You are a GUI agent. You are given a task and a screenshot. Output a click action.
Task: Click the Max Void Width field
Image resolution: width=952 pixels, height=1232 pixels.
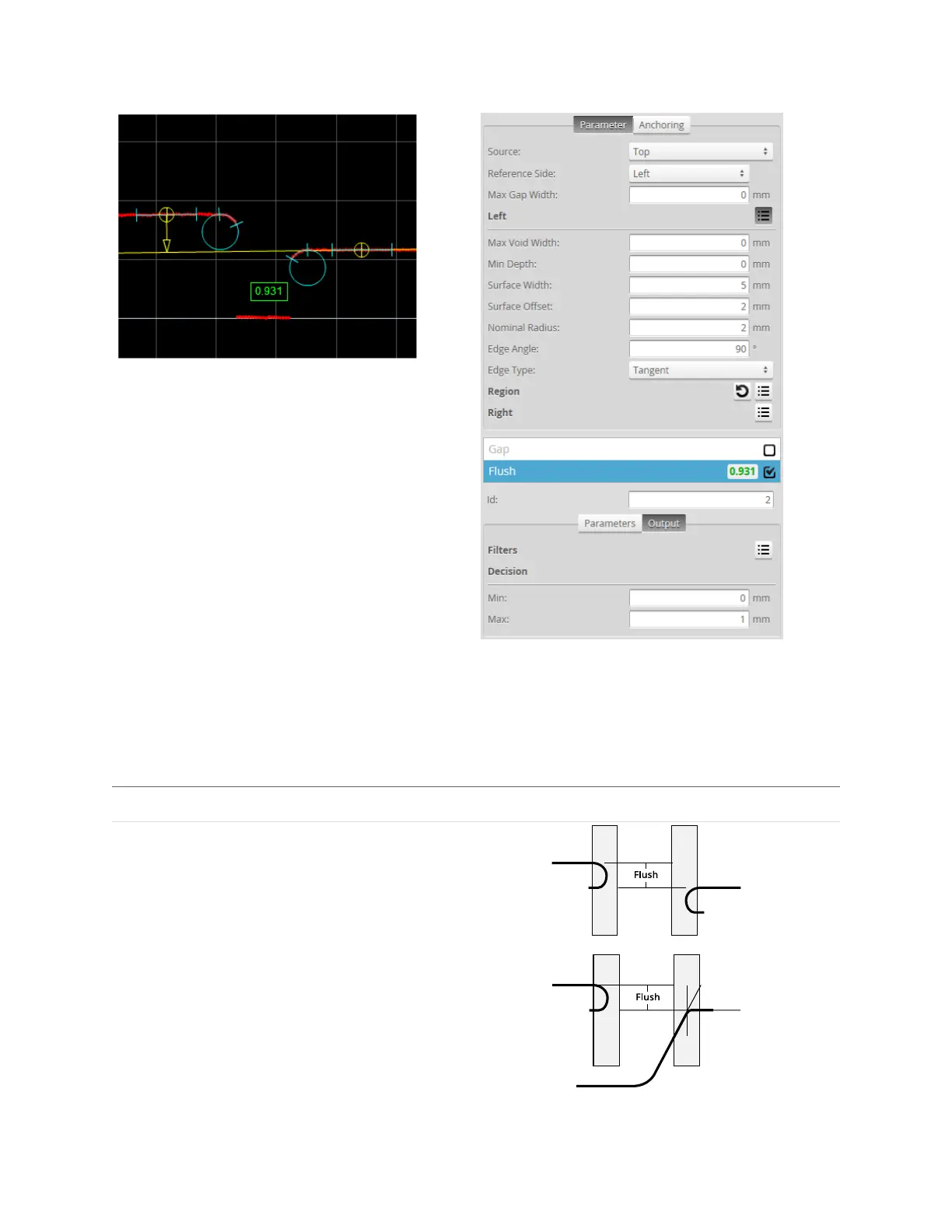coord(689,243)
